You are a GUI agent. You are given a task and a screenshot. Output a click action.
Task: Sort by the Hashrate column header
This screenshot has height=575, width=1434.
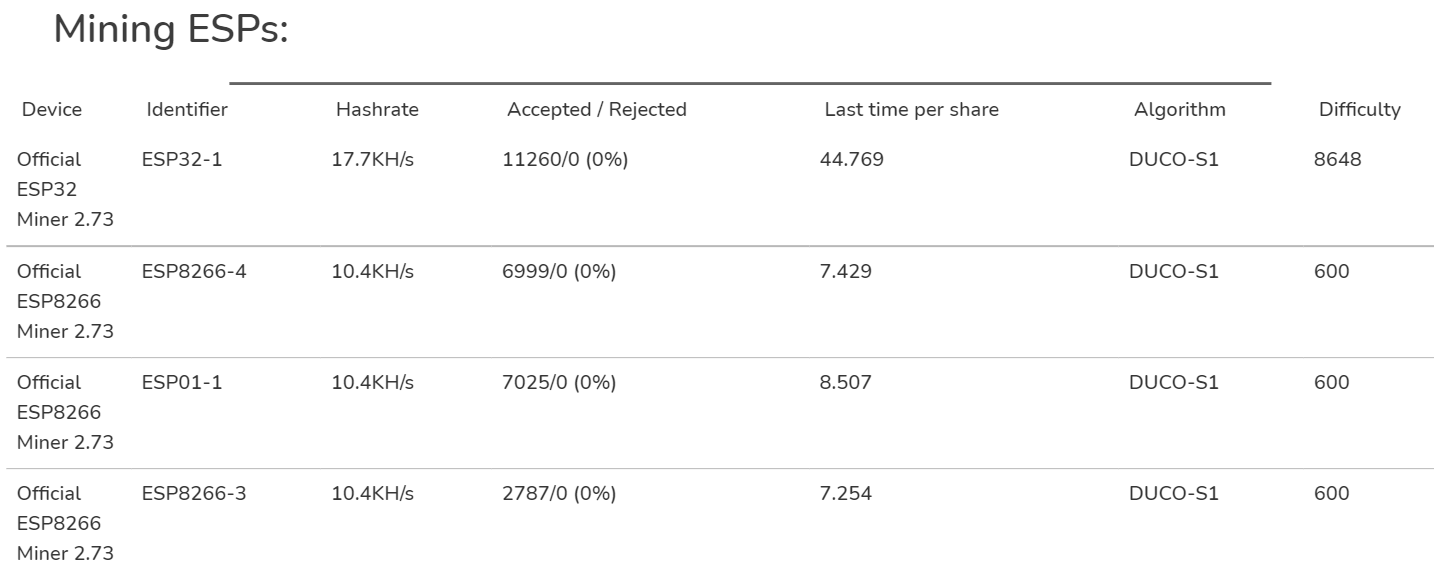[x=377, y=110]
